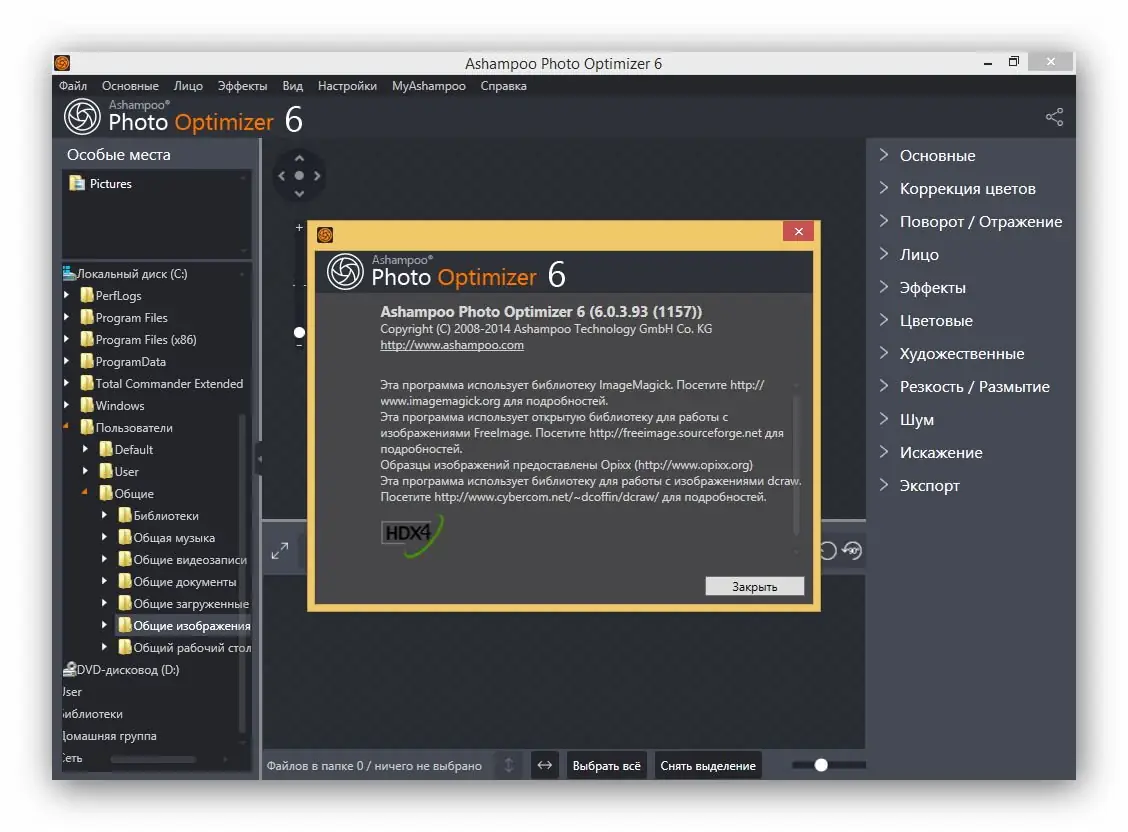Expand the Шум section
The height and width of the screenshot is (832, 1128).
coord(884,419)
